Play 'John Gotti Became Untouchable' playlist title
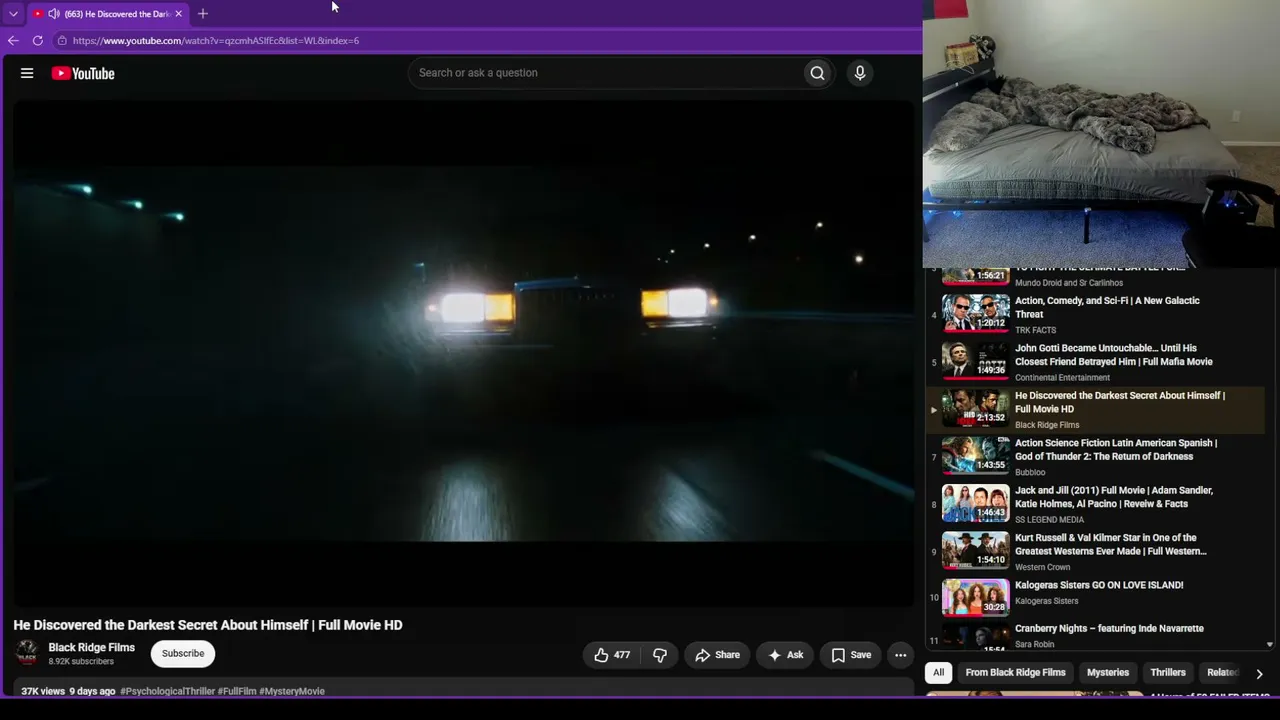The image size is (1280, 720). tap(1114, 355)
